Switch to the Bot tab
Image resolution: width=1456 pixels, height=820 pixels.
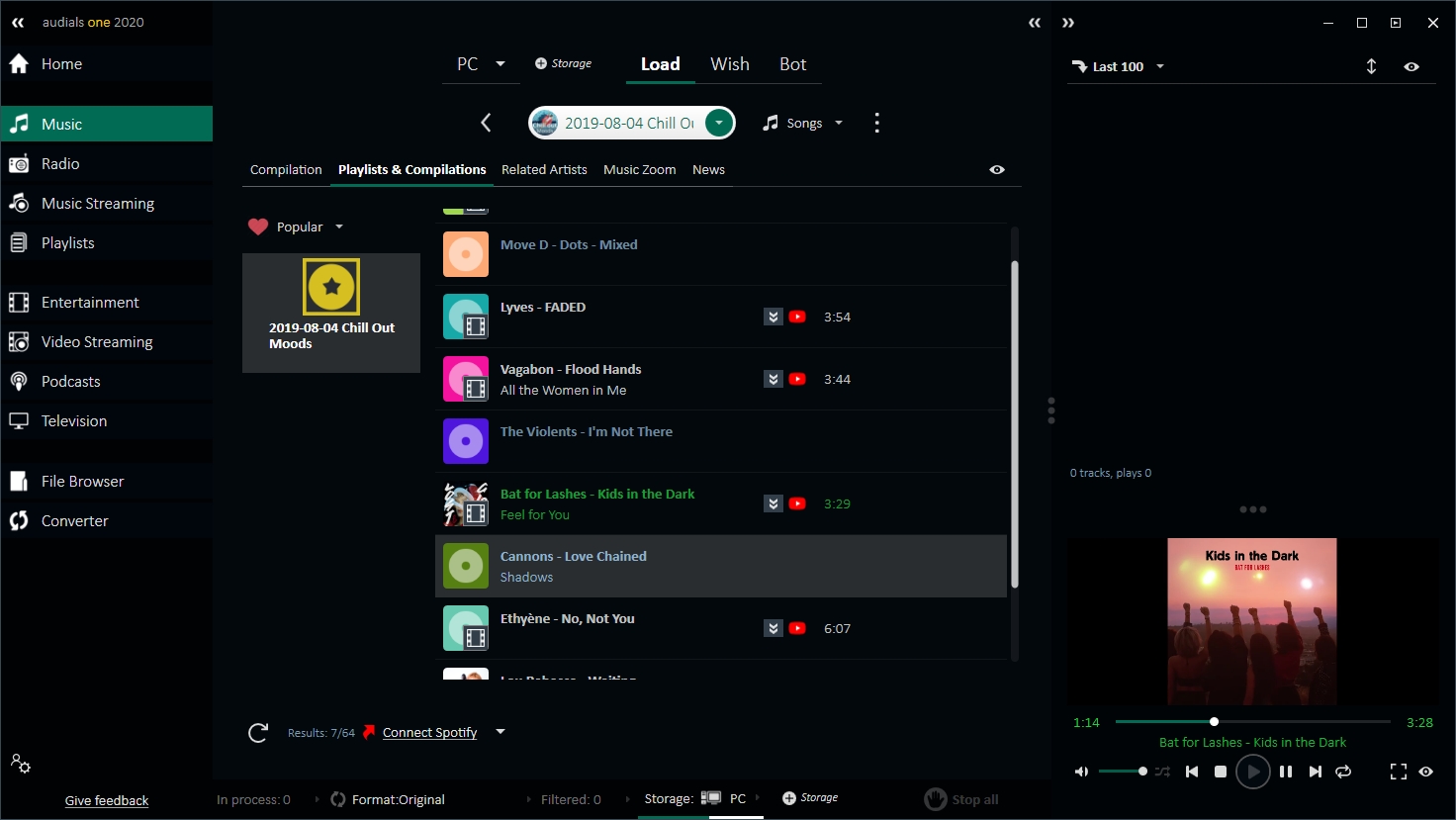[x=793, y=64]
